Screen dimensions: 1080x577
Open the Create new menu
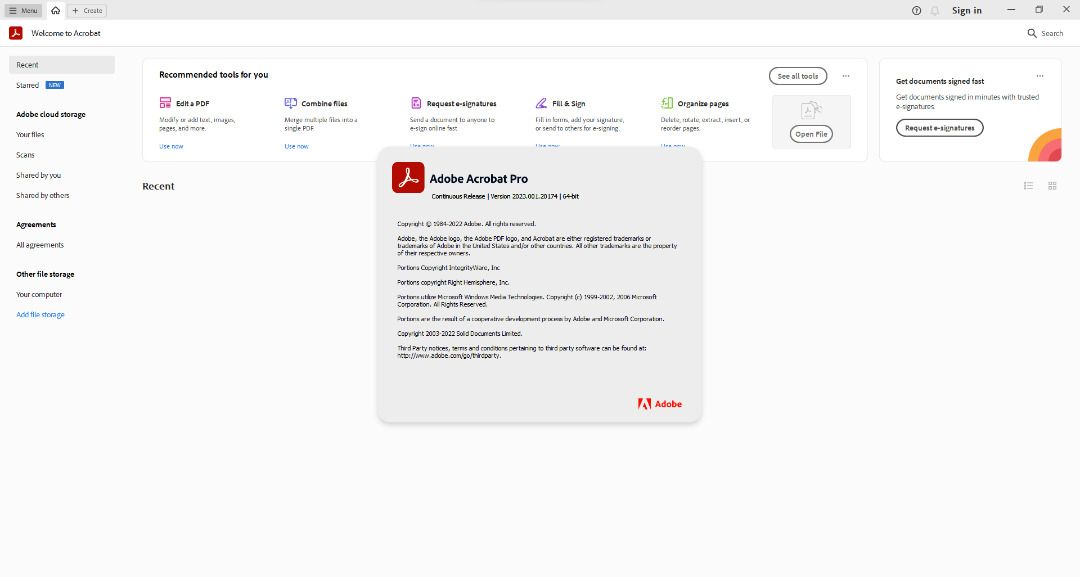(x=88, y=10)
